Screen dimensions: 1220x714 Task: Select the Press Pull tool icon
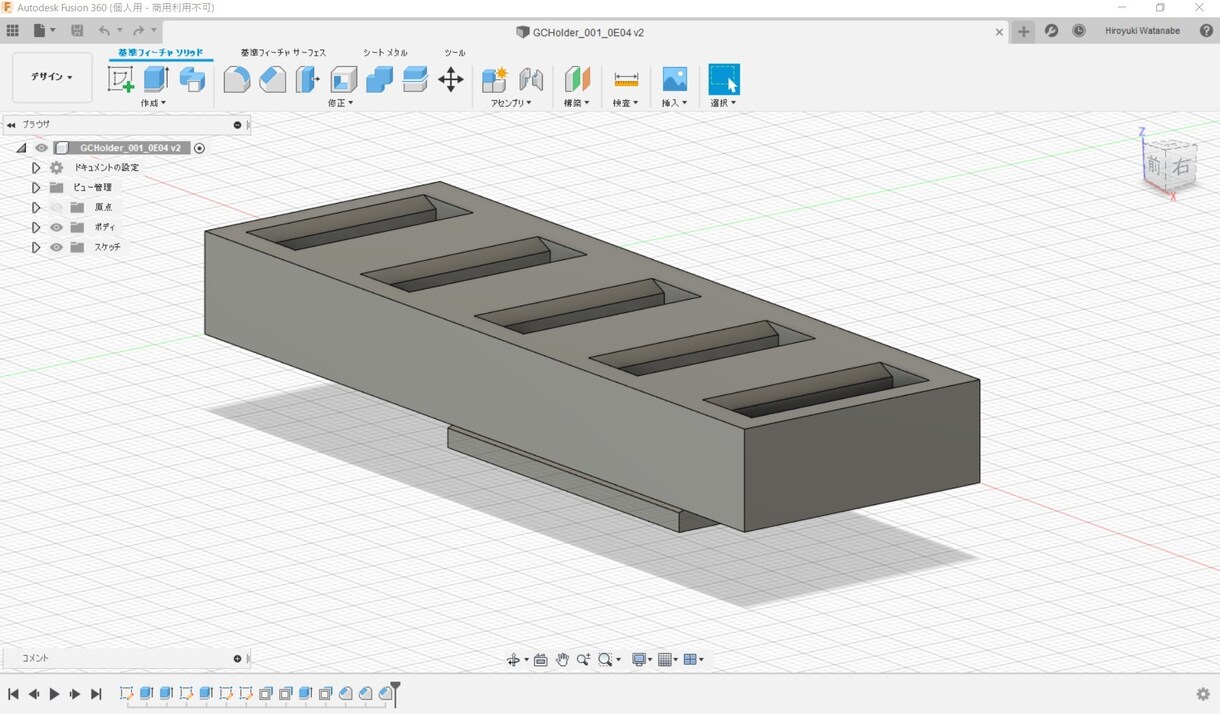coord(308,79)
